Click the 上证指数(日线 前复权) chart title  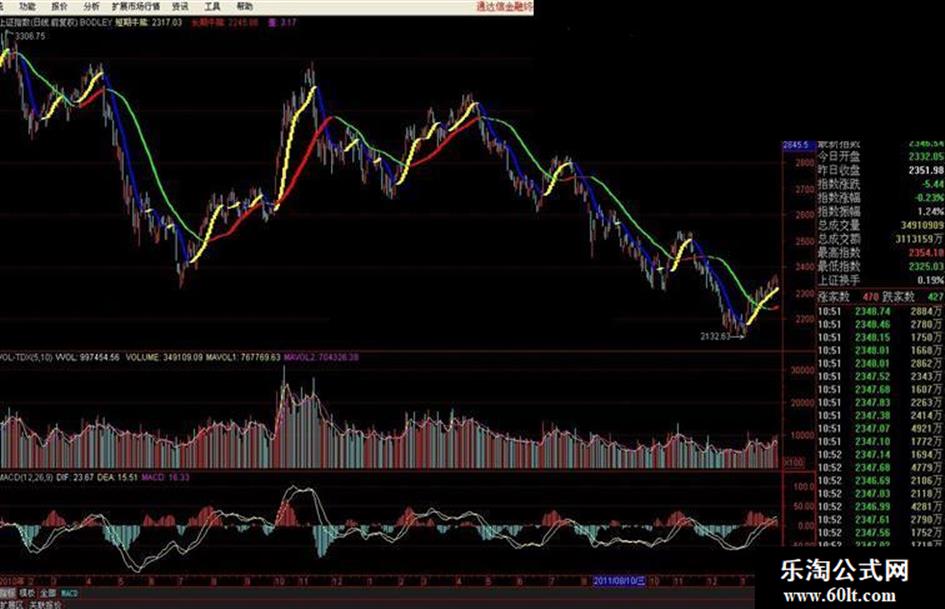point(39,22)
